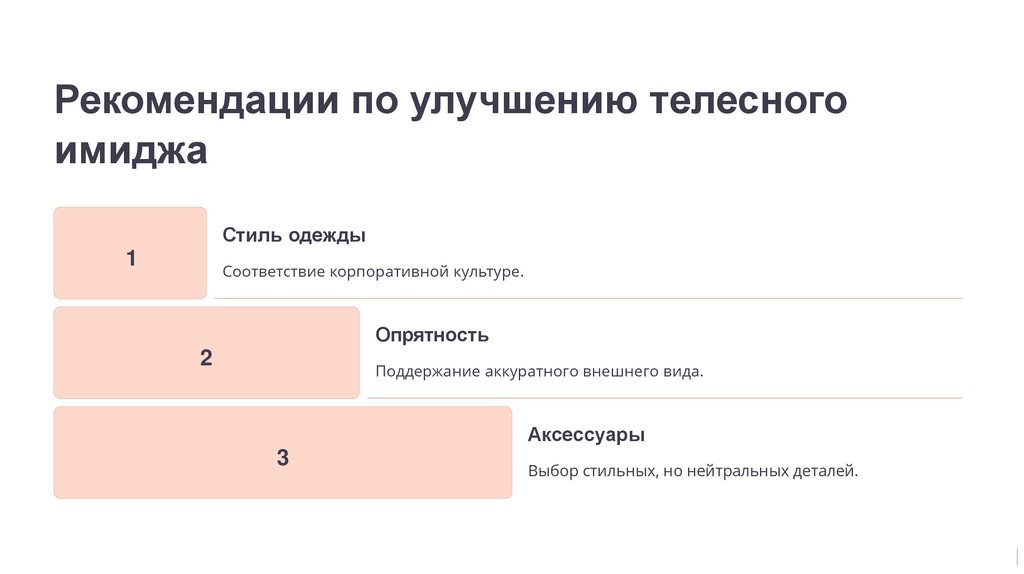Click the word "Поддержание" under Опрятность
This screenshot has height=574, width=1024.
(x=427, y=372)
